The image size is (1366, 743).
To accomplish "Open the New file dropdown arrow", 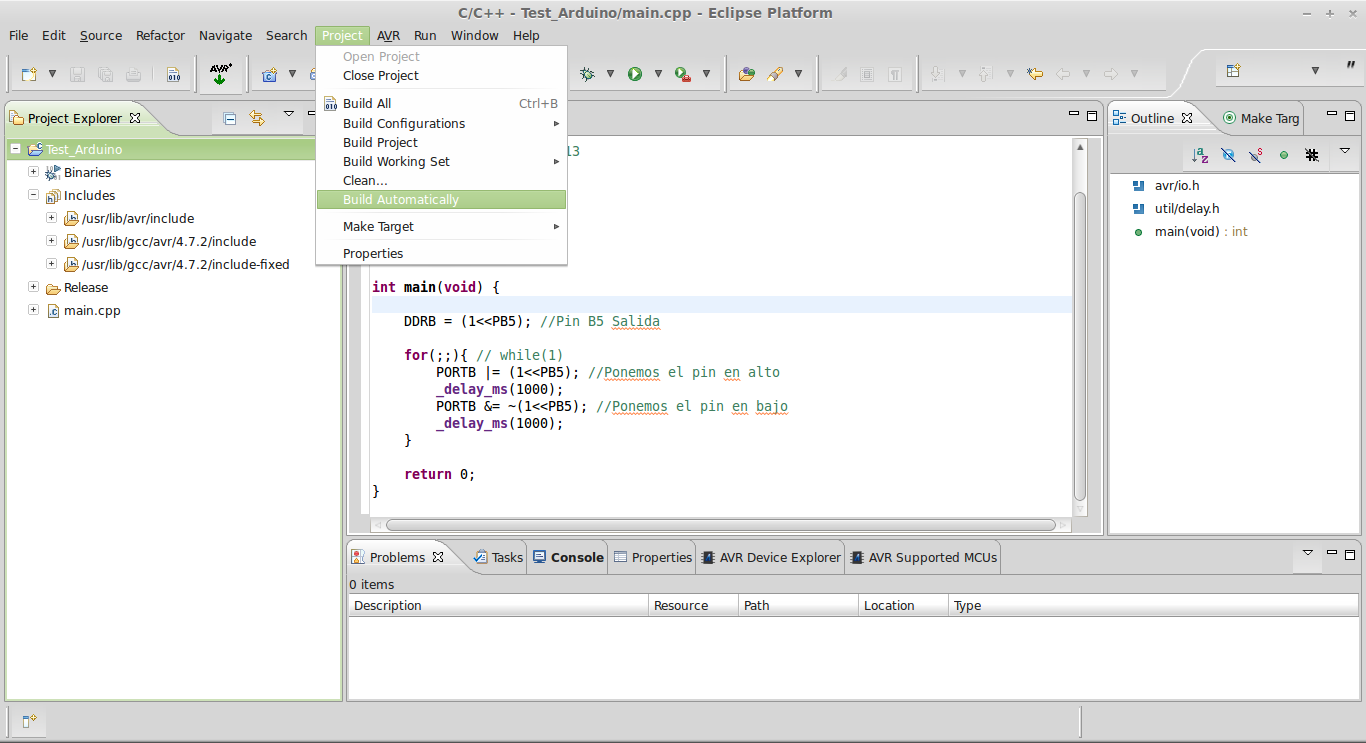I will (x=52, y=74).
